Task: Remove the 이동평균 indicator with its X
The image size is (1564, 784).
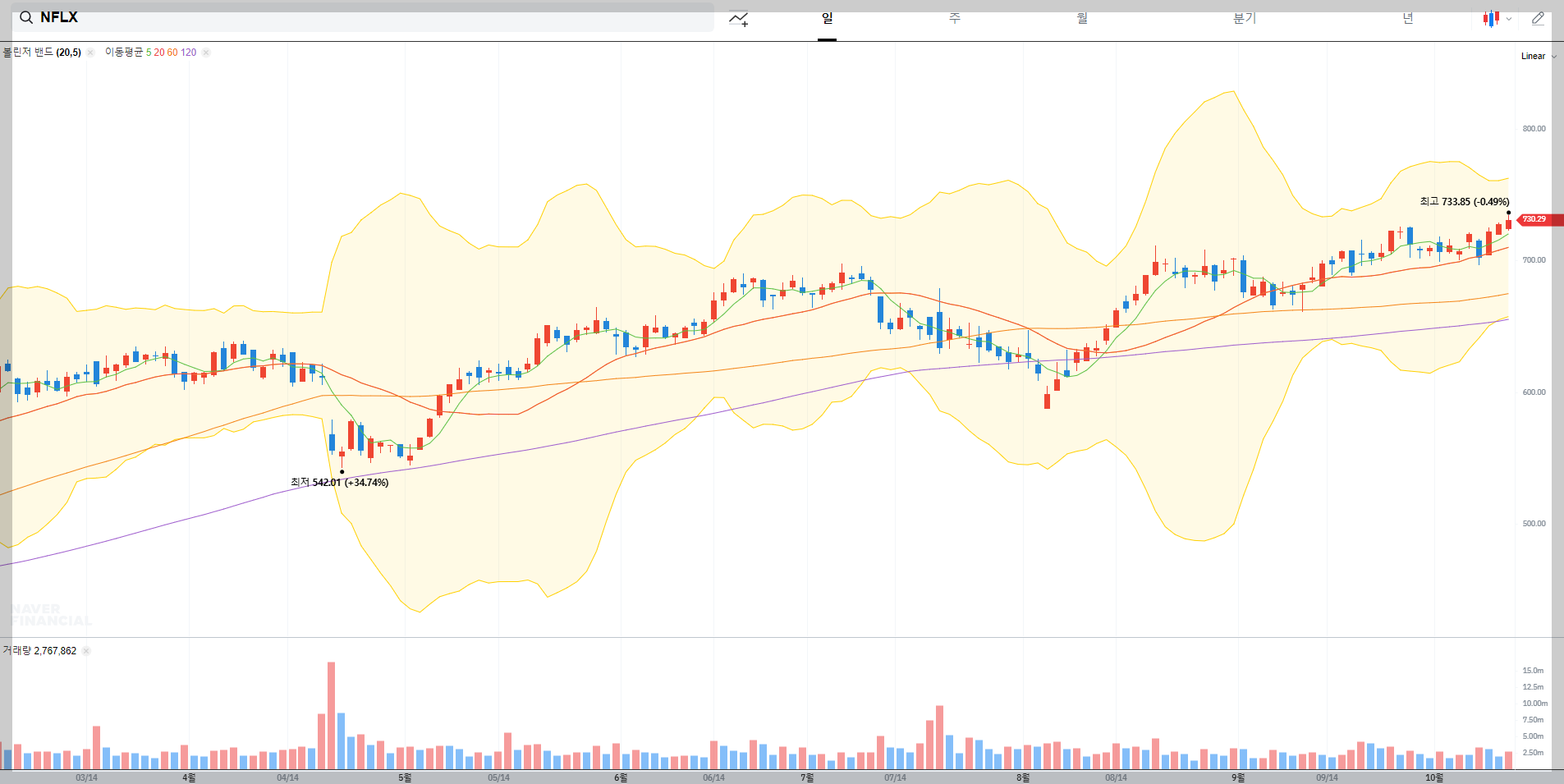Action: 206,53
